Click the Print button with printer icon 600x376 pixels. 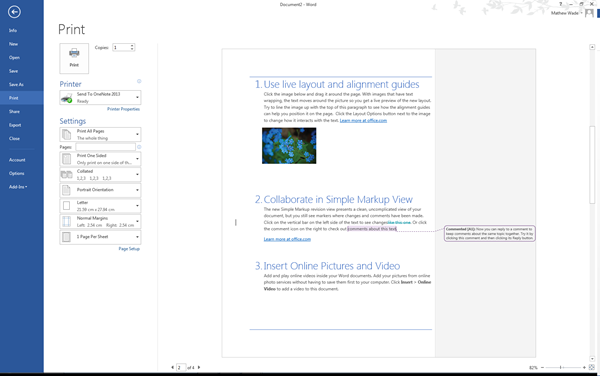pos(74,58)
